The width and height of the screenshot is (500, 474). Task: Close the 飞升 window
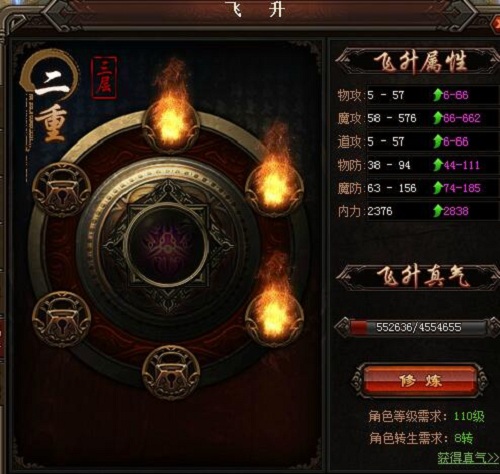pos(496,23)
